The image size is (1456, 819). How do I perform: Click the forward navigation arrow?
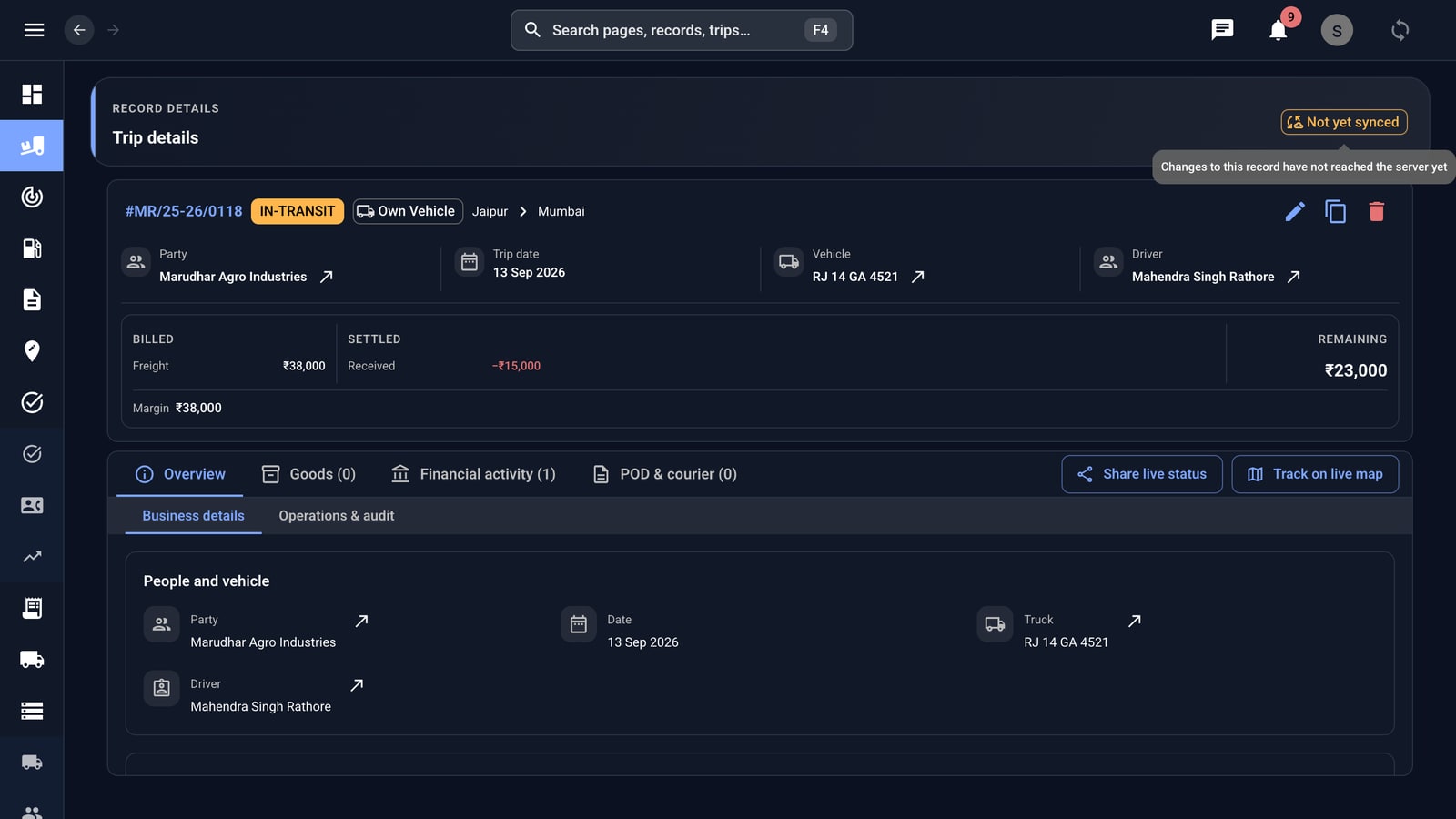(114, 30)
